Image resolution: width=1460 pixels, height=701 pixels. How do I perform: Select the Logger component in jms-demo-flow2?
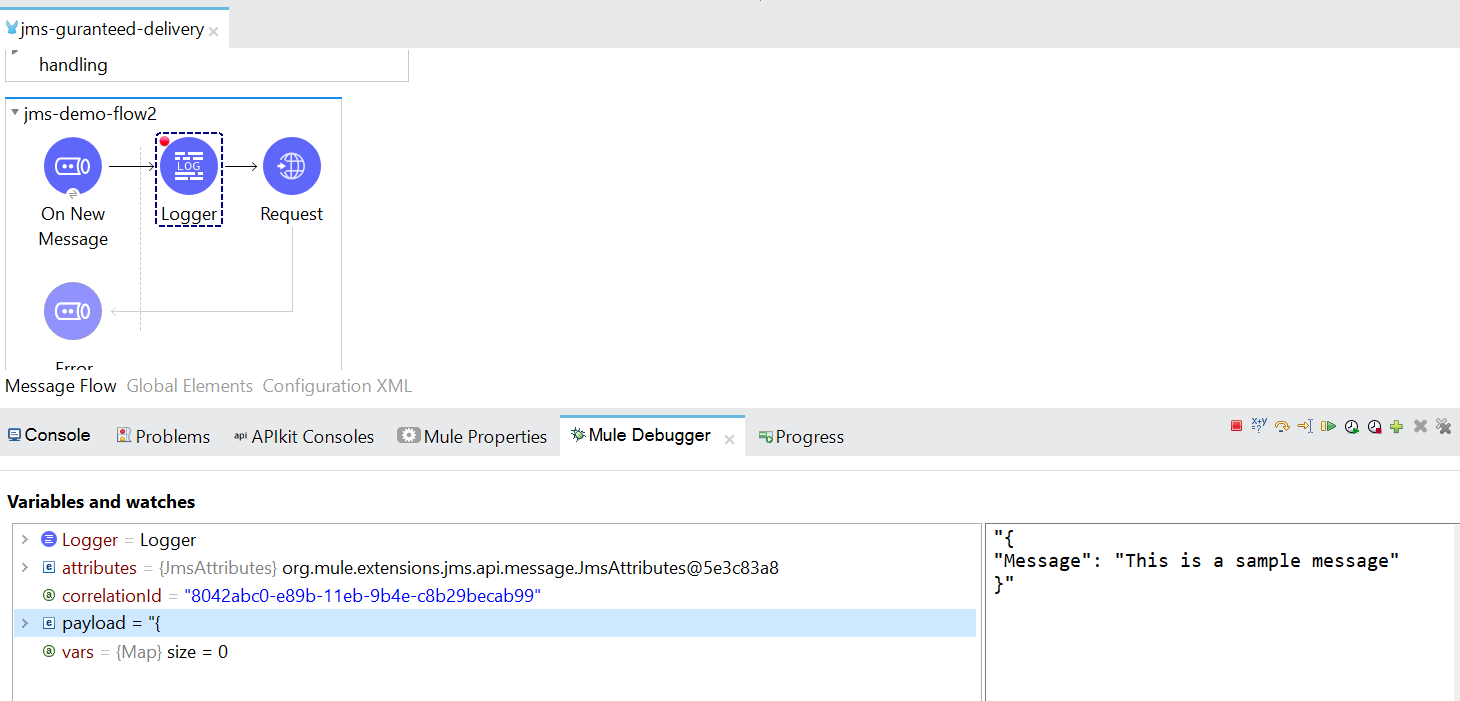coord(188,166)
